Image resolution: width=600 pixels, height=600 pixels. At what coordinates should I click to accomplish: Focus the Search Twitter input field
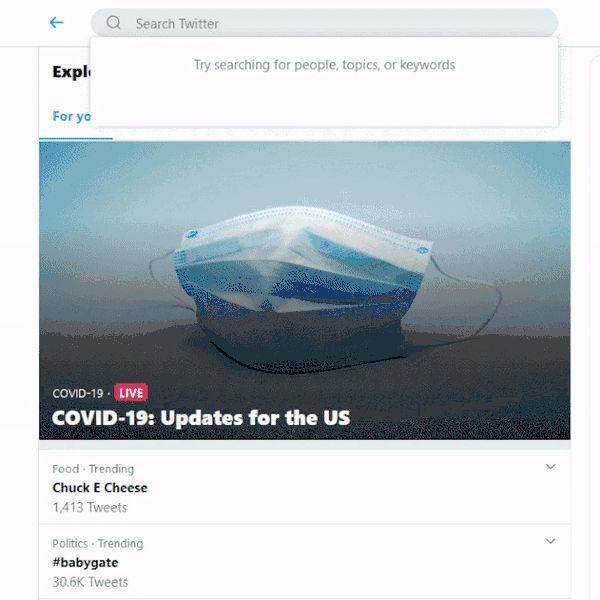[x=324, y=23]
